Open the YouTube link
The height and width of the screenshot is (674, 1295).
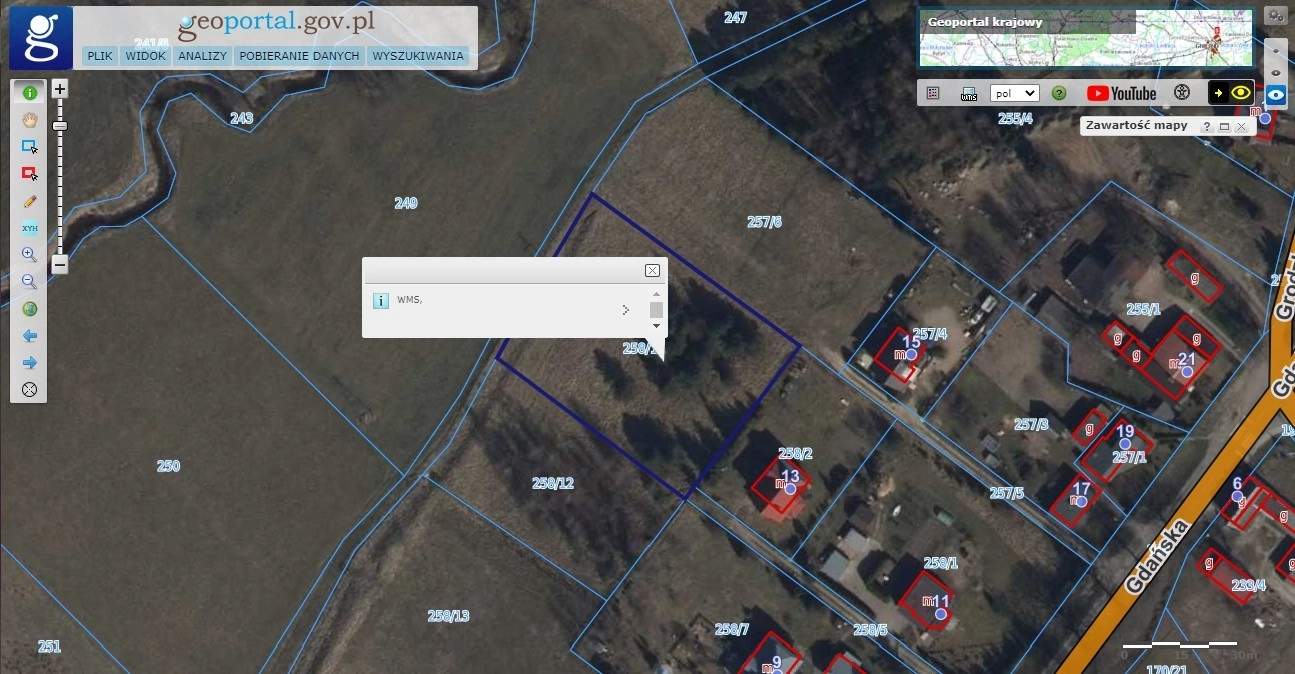click(1121, 93)
